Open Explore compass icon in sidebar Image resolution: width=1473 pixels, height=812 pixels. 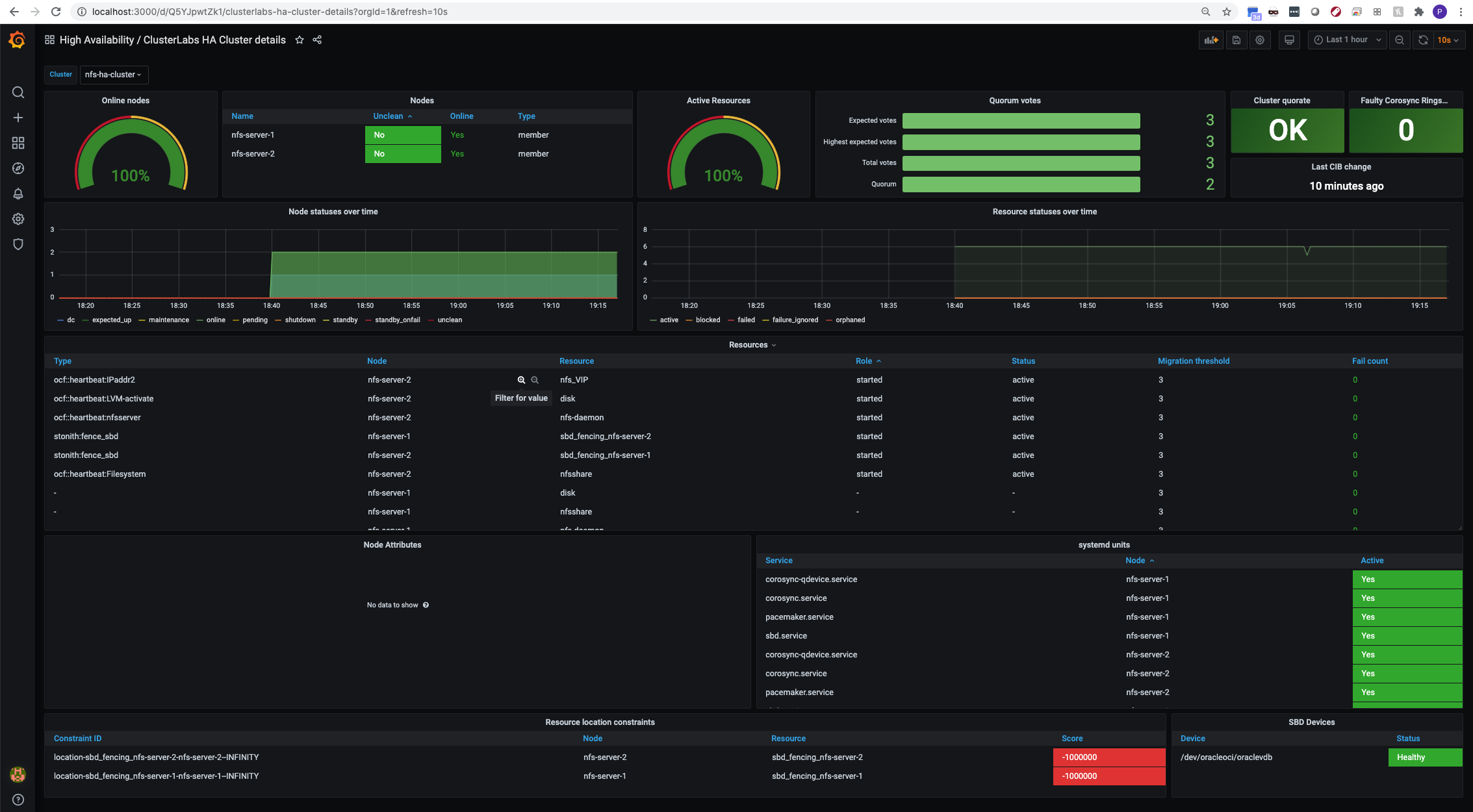[x=18, y=168]
